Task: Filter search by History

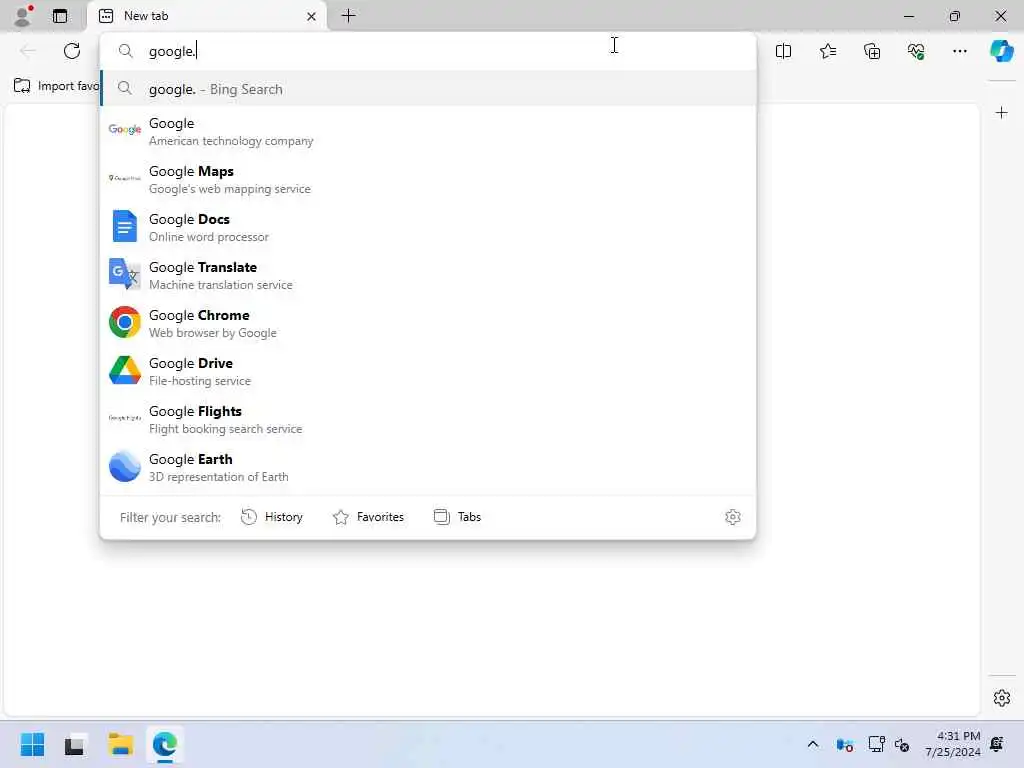Action: 272,517
